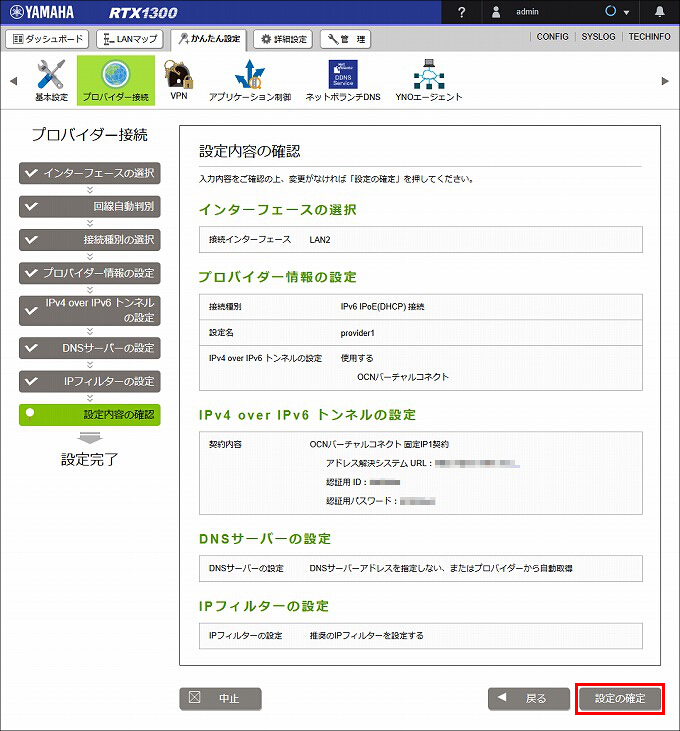Open the VPN key-lock icon
The image size is (680, 731).
click(x=179, y=80)
